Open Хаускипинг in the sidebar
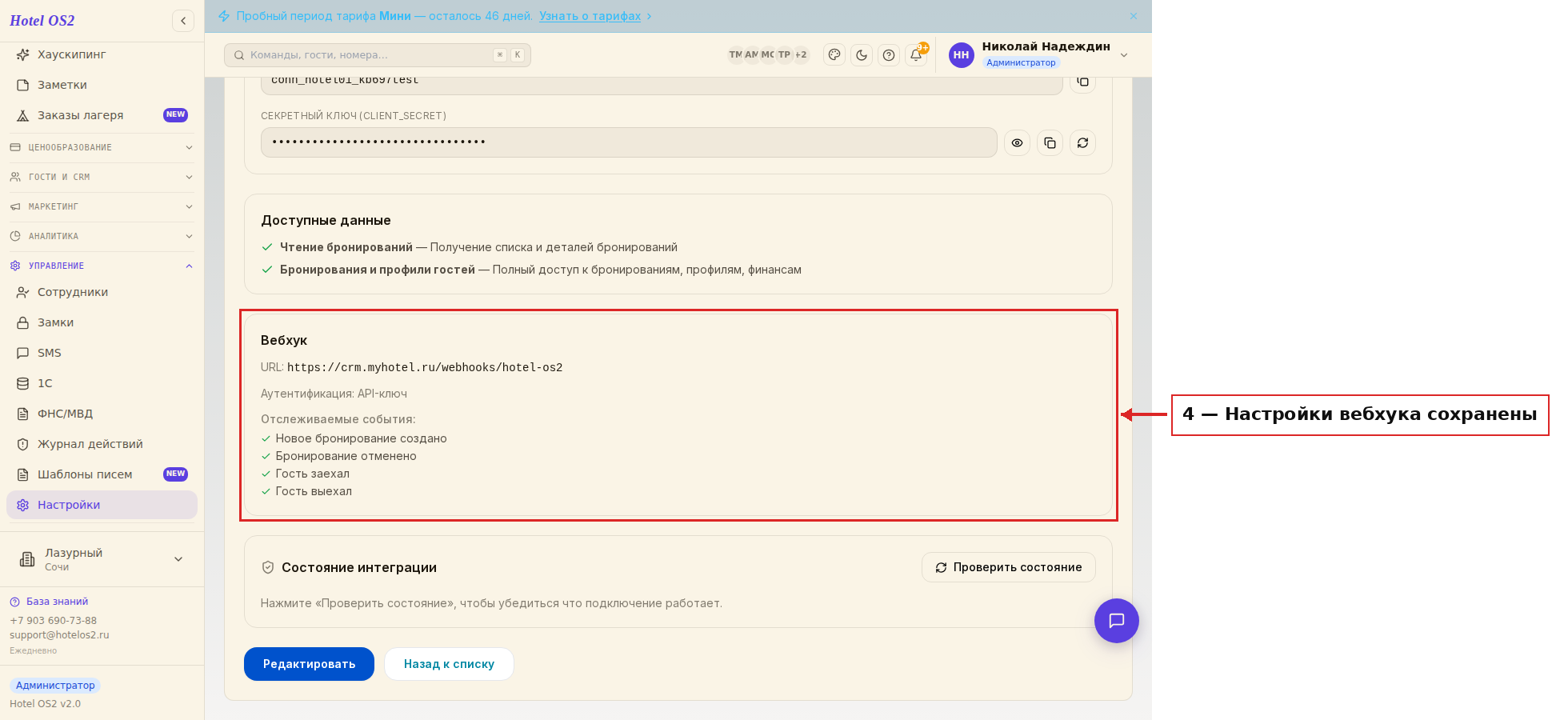 pos(102,54)
